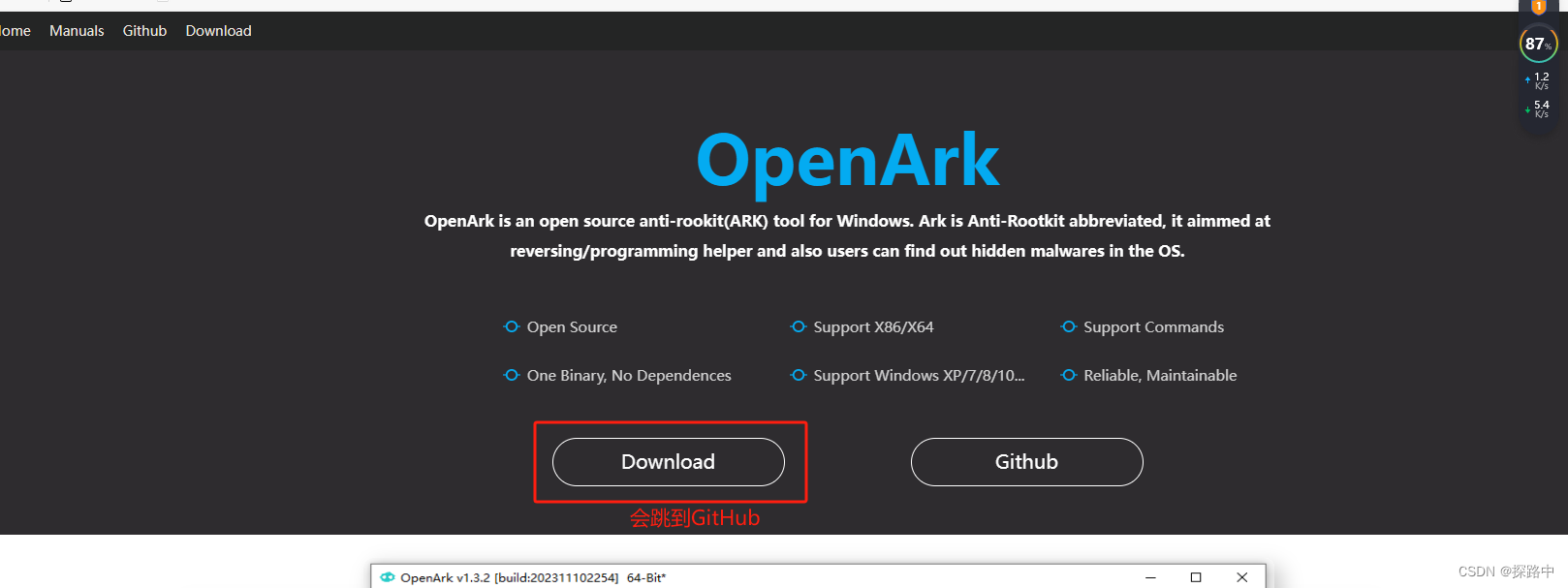Click the download speed indicator 5.4 K/s

tap(1538, 108)
